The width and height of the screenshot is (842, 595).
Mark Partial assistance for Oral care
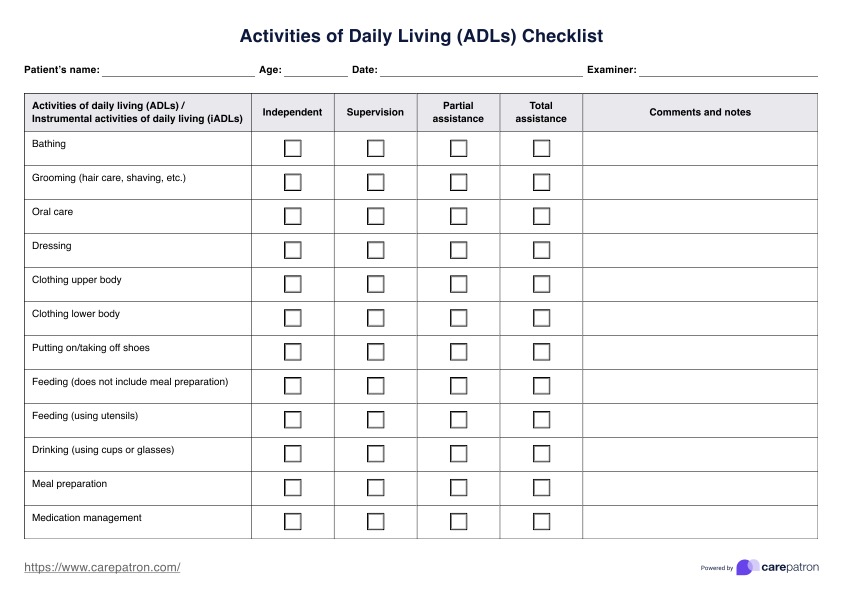(458, 217)
